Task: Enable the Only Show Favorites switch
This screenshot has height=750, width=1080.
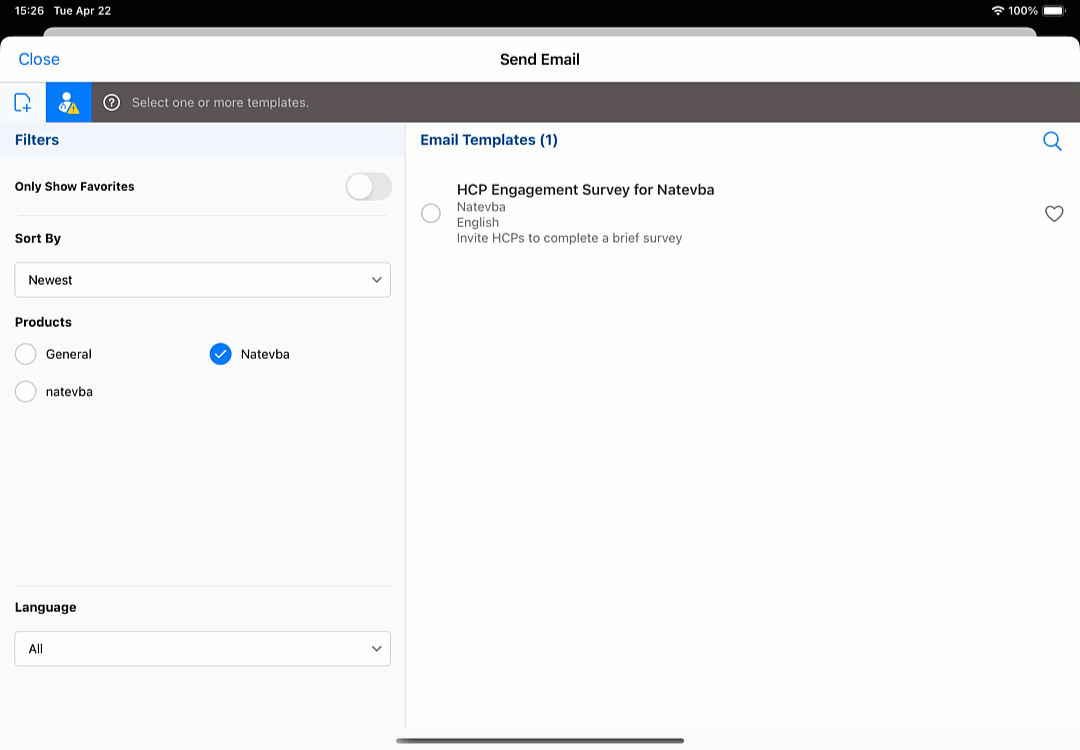Action: click(x=368, y=186)
